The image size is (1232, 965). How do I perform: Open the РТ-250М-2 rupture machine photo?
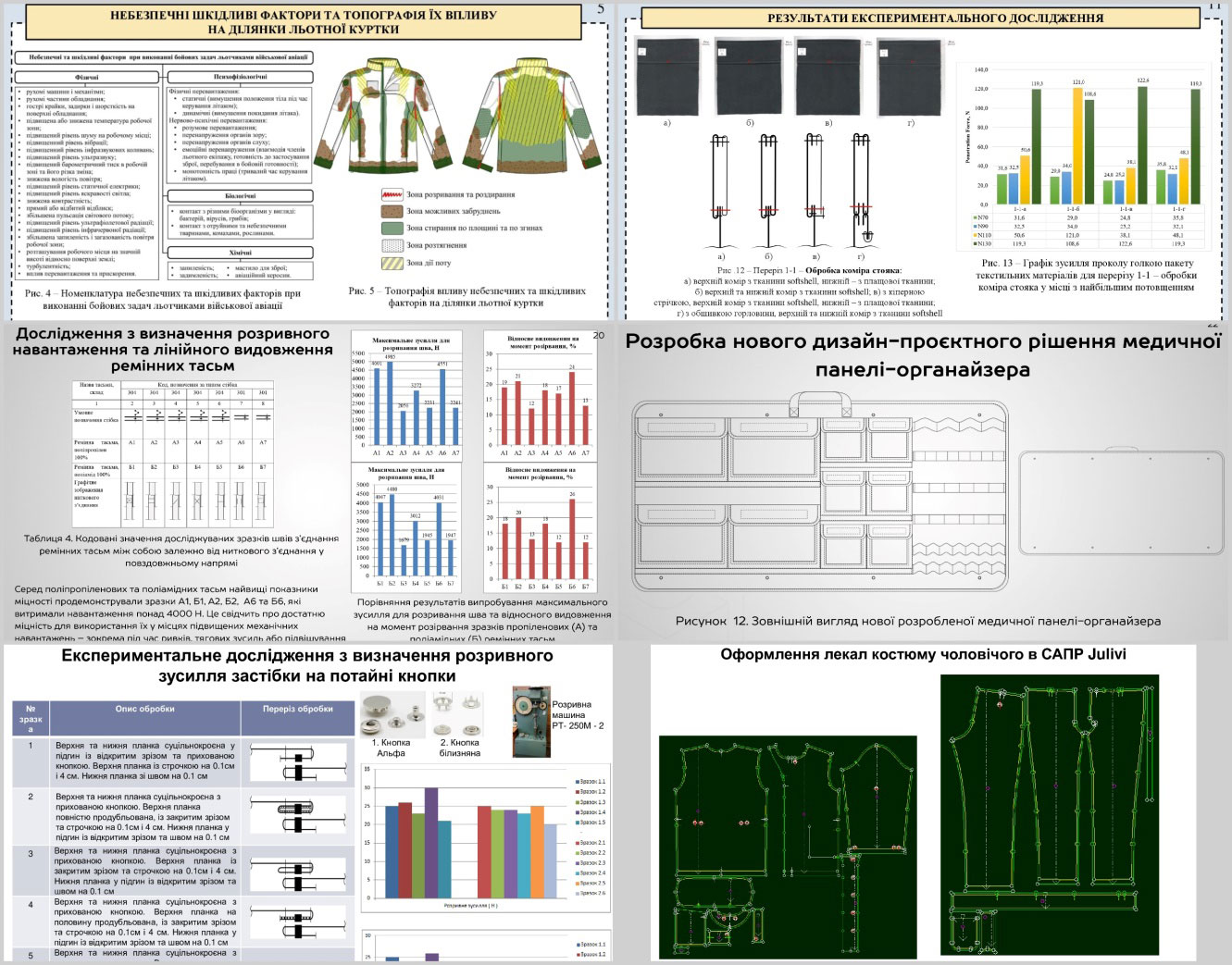point(530,722)
